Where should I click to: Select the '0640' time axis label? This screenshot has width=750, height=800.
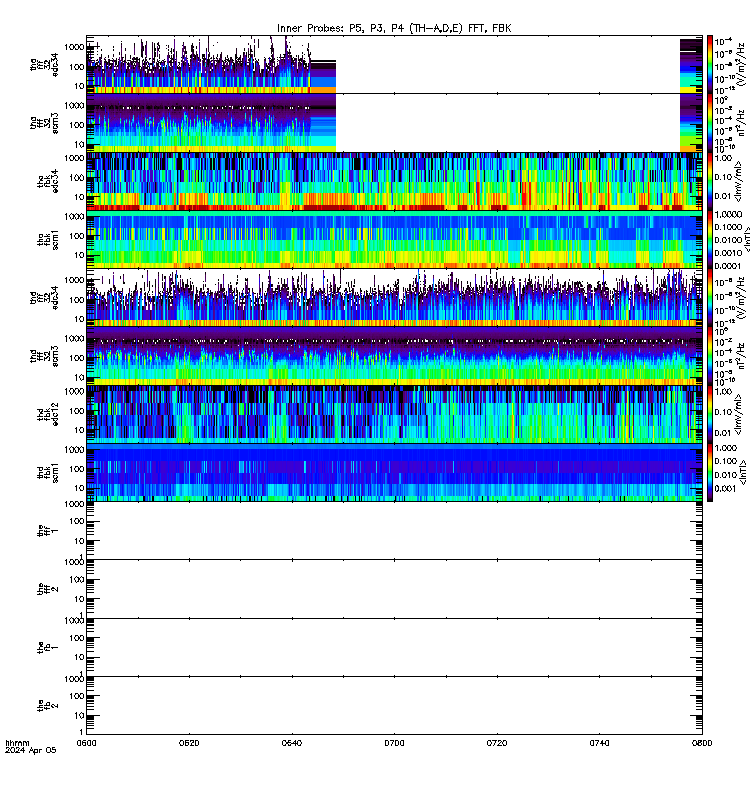(x=292, y=743)
